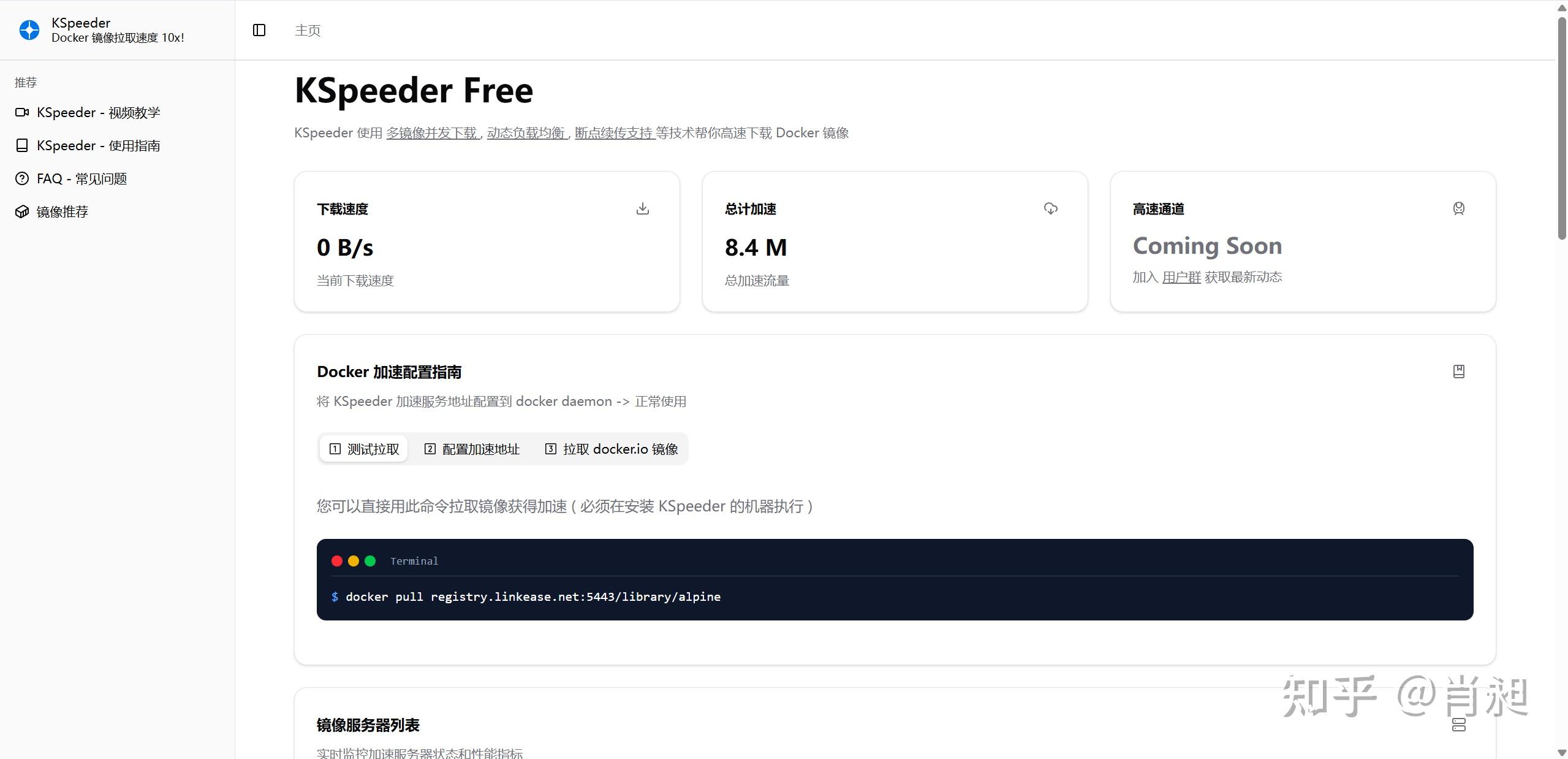Click the book icon beside KSpeeder 使用指南
Image resolution: width=1568 pixels, height=759 pixels.
[21, 145]
